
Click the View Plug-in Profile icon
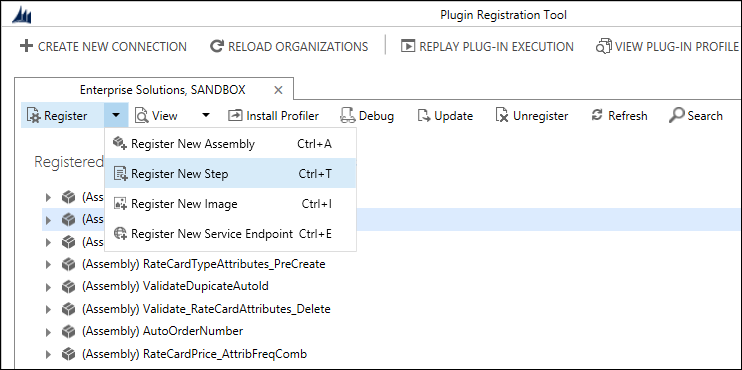click(603, 46)
